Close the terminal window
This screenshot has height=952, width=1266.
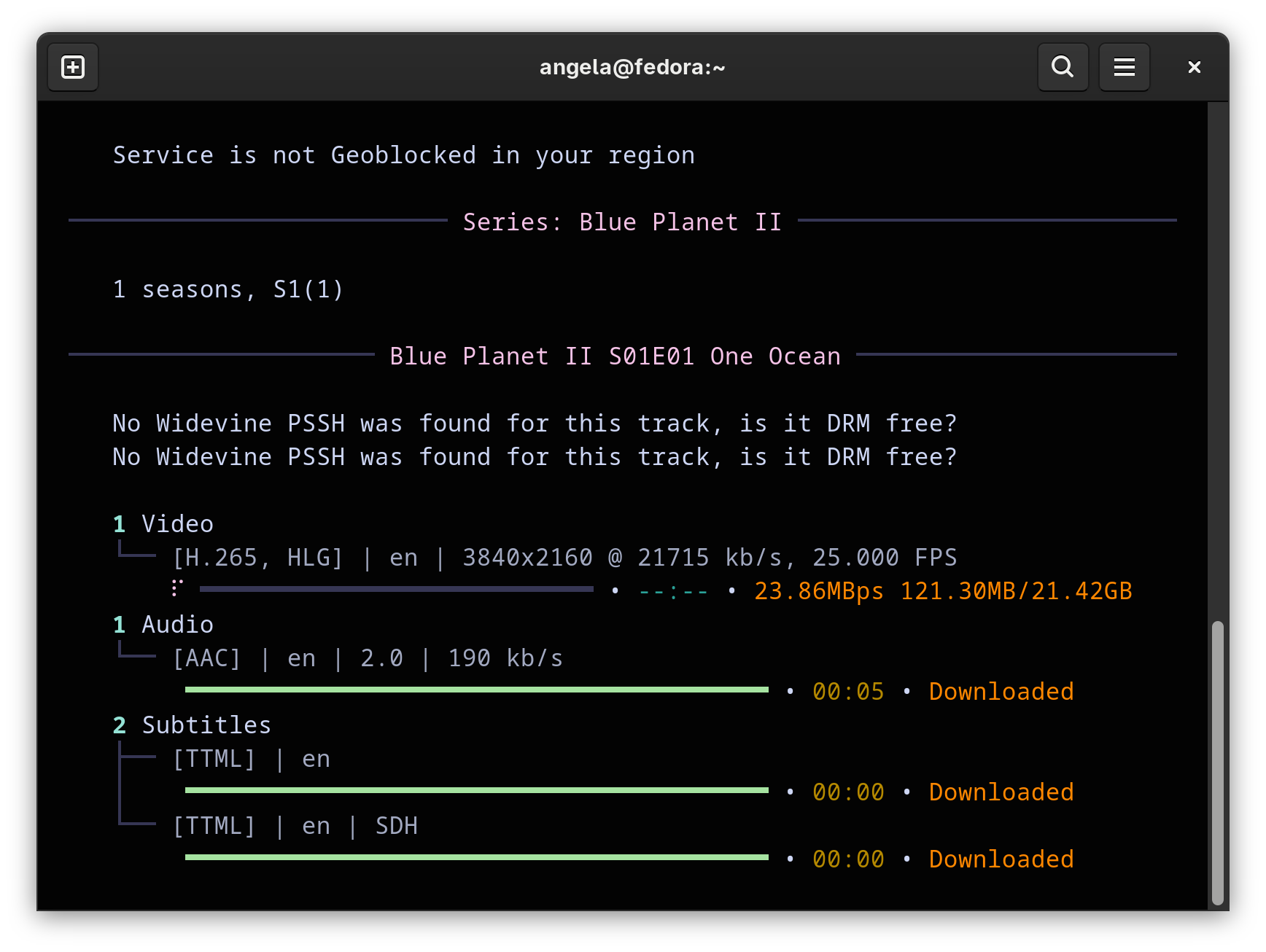pos(1194,67)
